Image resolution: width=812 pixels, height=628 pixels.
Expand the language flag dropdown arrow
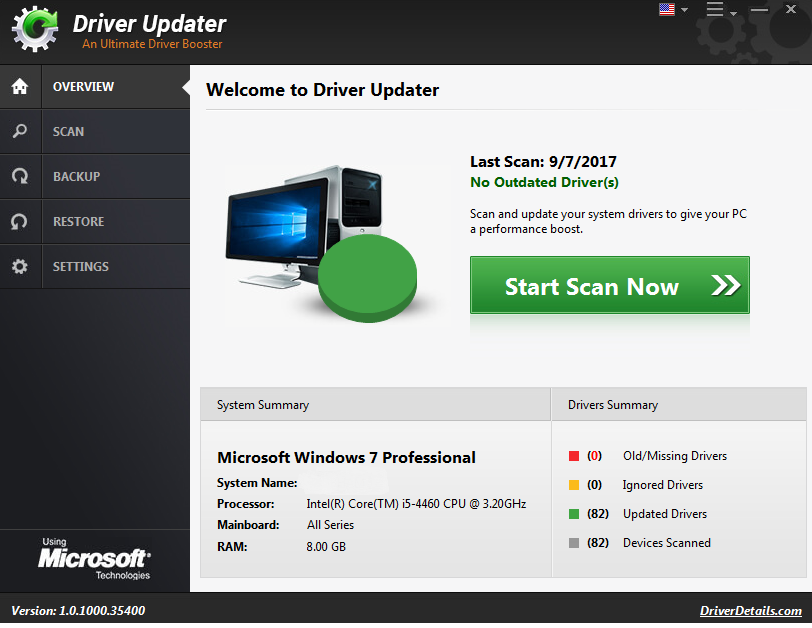(684, 10)
